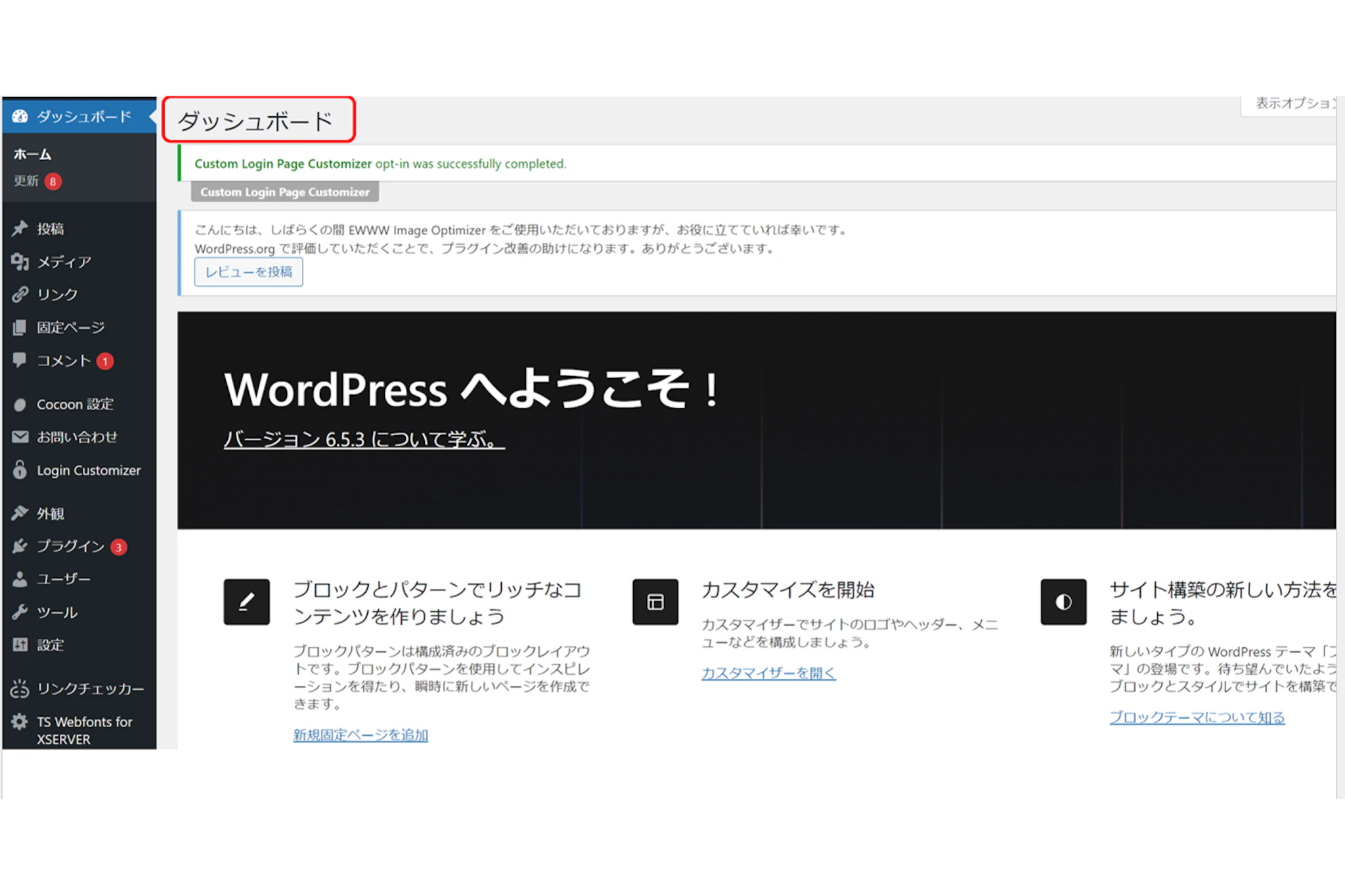Open the バージョン 6.5.3 について学ぶ link
1345x896 pixels.
364,439
